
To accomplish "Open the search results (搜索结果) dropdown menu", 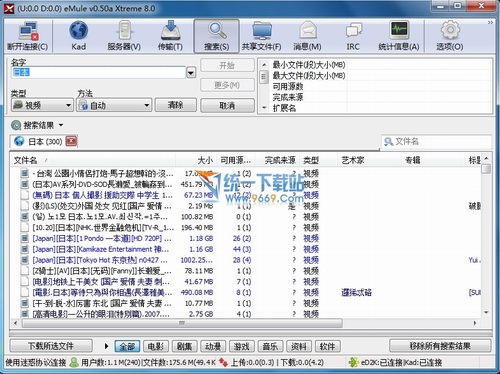I will coord(37,125).
